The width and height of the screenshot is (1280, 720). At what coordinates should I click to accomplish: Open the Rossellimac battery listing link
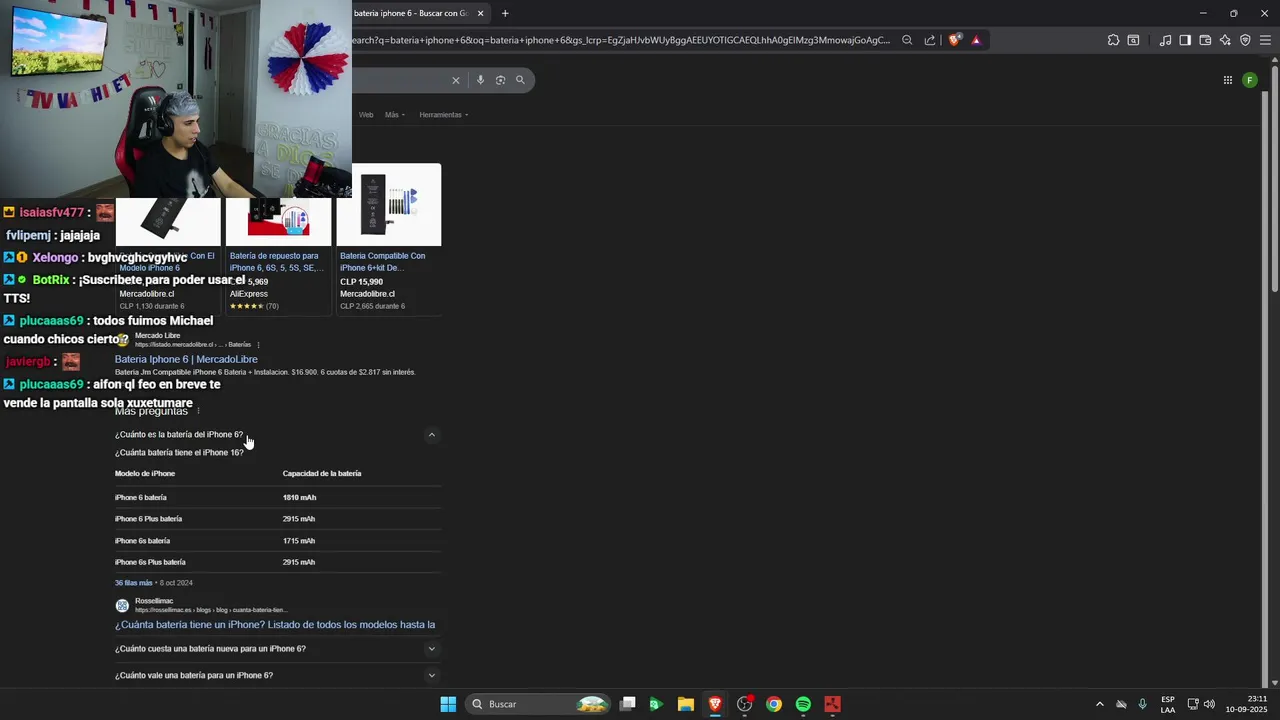[x=275, y=625]
